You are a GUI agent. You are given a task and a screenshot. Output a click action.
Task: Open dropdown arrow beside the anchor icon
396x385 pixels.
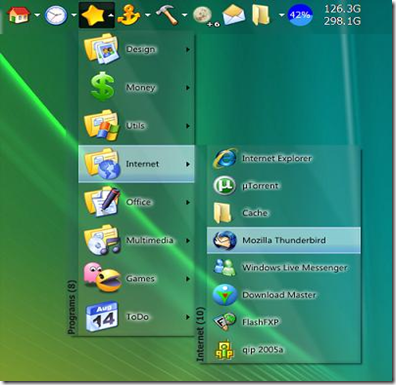point(147,15)
